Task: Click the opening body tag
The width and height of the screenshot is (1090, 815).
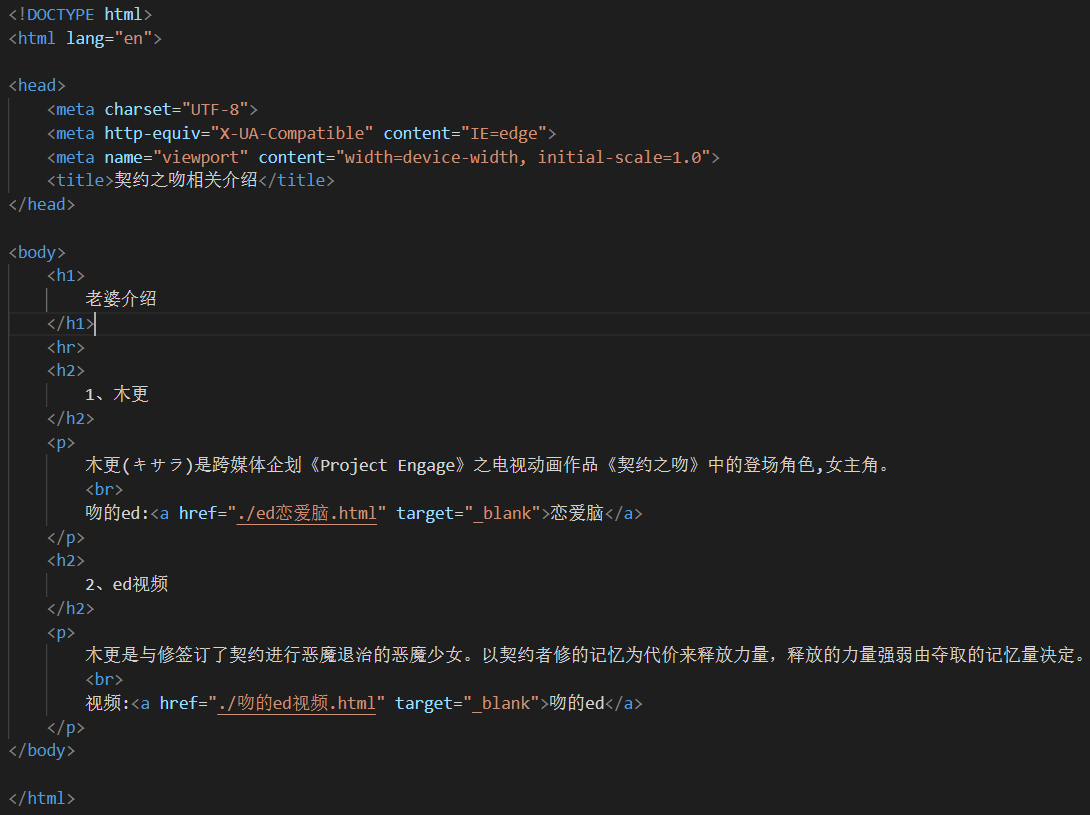Action: 37,253
